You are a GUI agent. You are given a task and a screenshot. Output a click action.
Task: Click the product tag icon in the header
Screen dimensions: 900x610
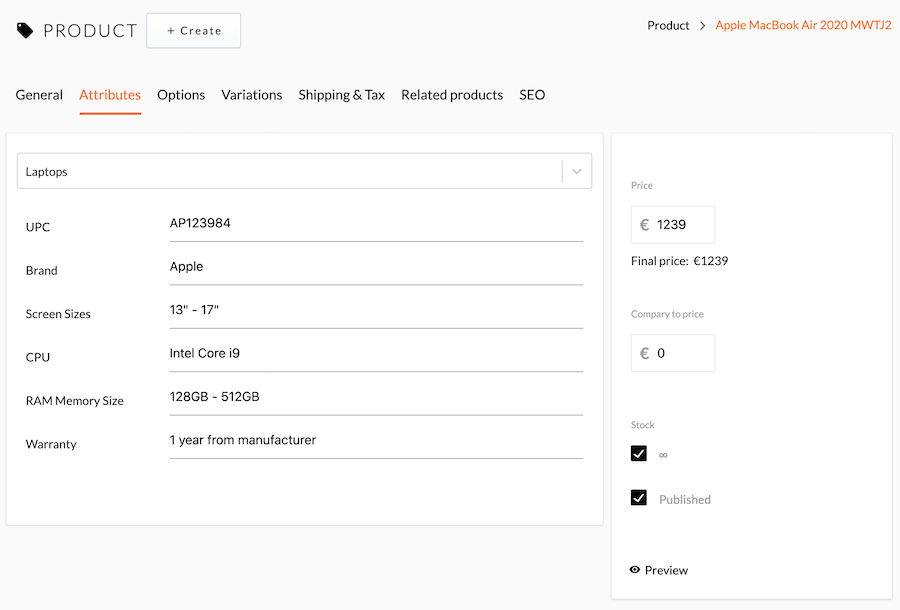[25, 30]
